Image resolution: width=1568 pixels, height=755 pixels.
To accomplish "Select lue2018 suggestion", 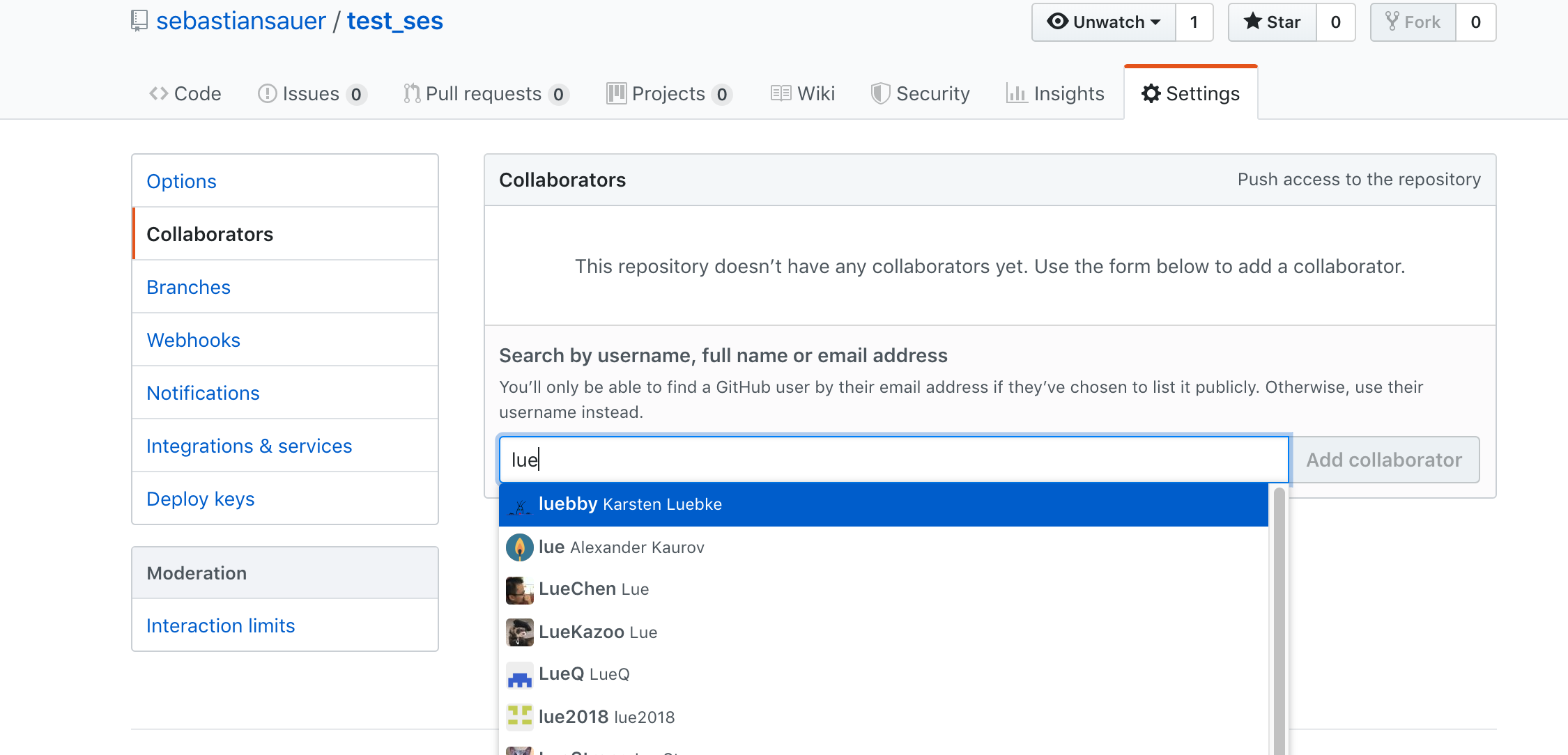I will pos(884,717).
